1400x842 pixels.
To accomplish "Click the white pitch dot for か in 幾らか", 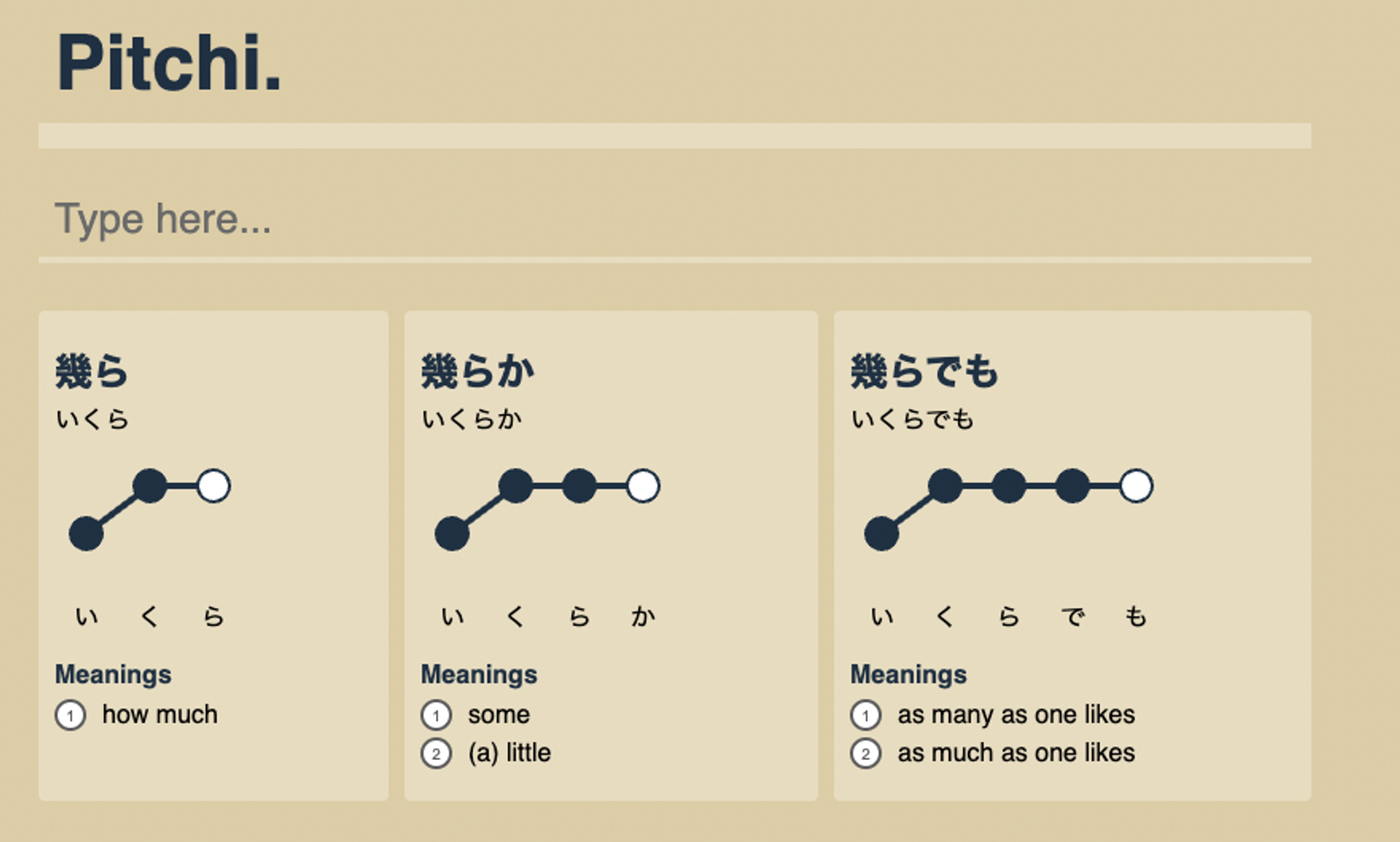I will point(643,485).
